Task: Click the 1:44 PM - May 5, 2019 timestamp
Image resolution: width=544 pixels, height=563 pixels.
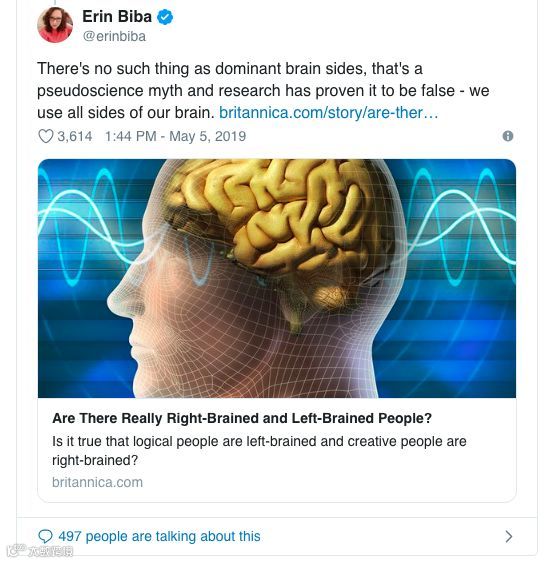Action: click(175, 136)
